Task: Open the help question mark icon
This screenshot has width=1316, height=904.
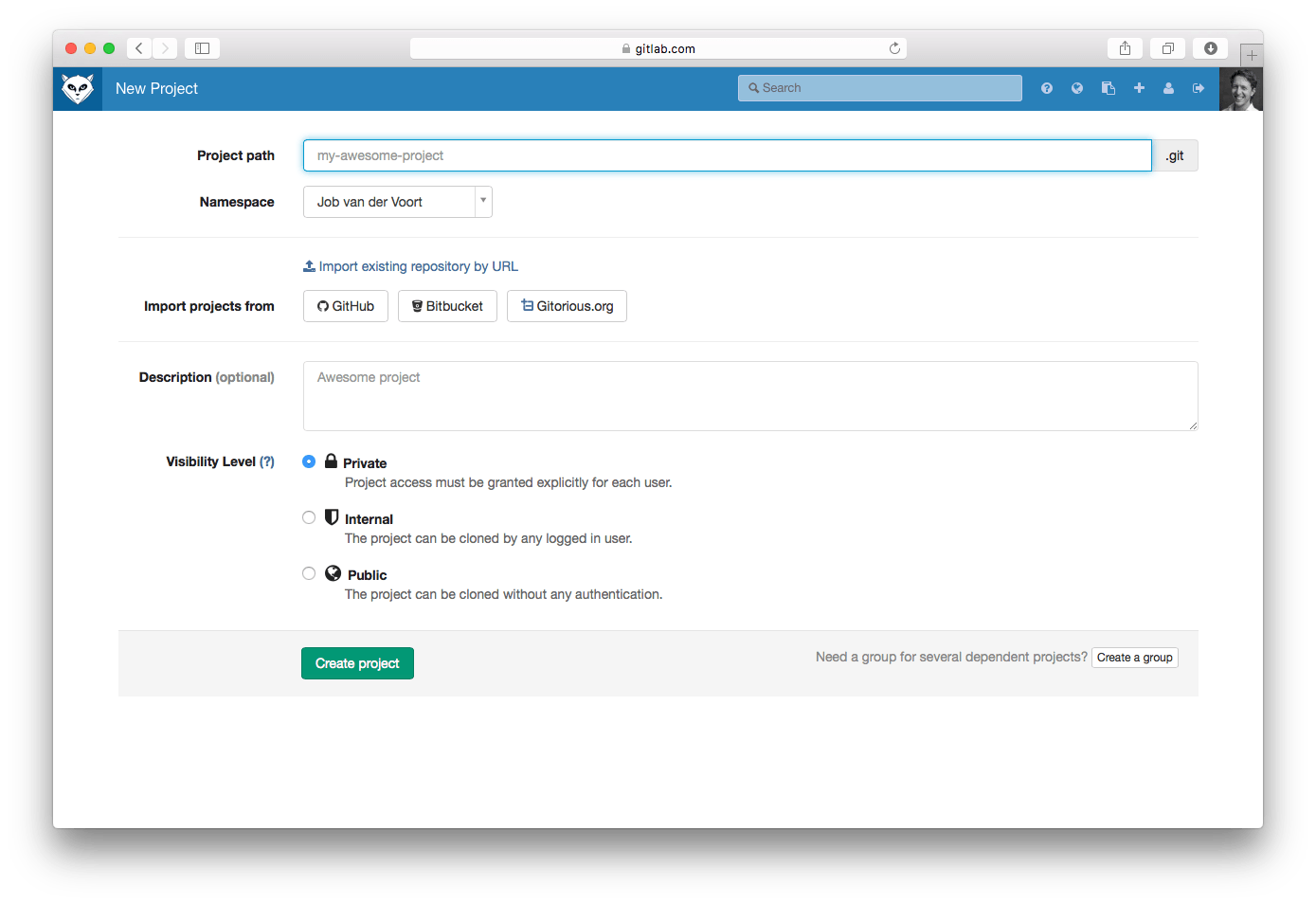Action: [1047, 88]
